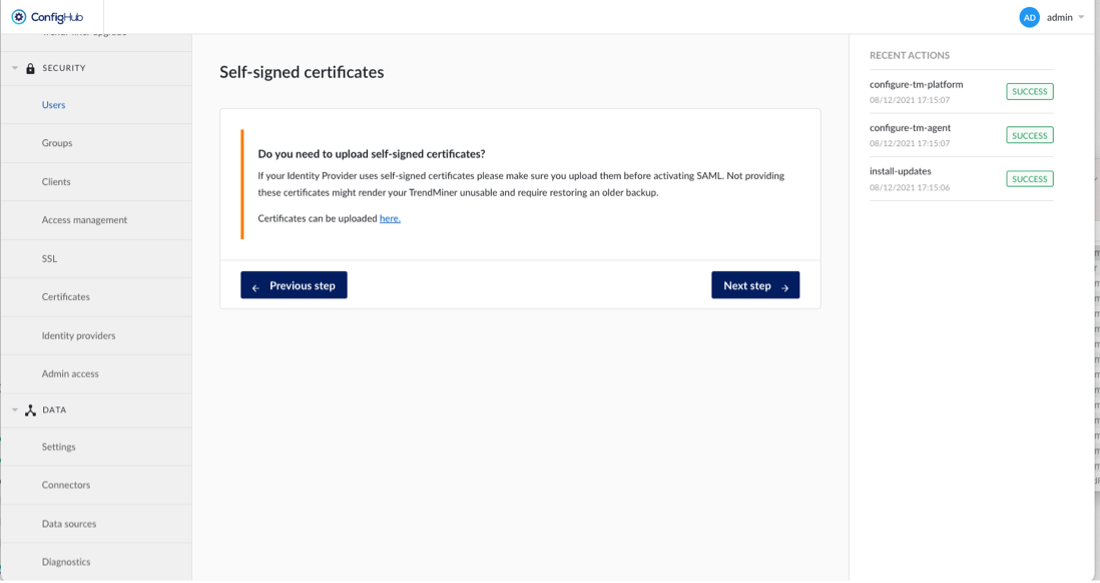
Task: Follow the 'here.' certificate upload link
Action: pyautogui.click(x=390, y=218)
